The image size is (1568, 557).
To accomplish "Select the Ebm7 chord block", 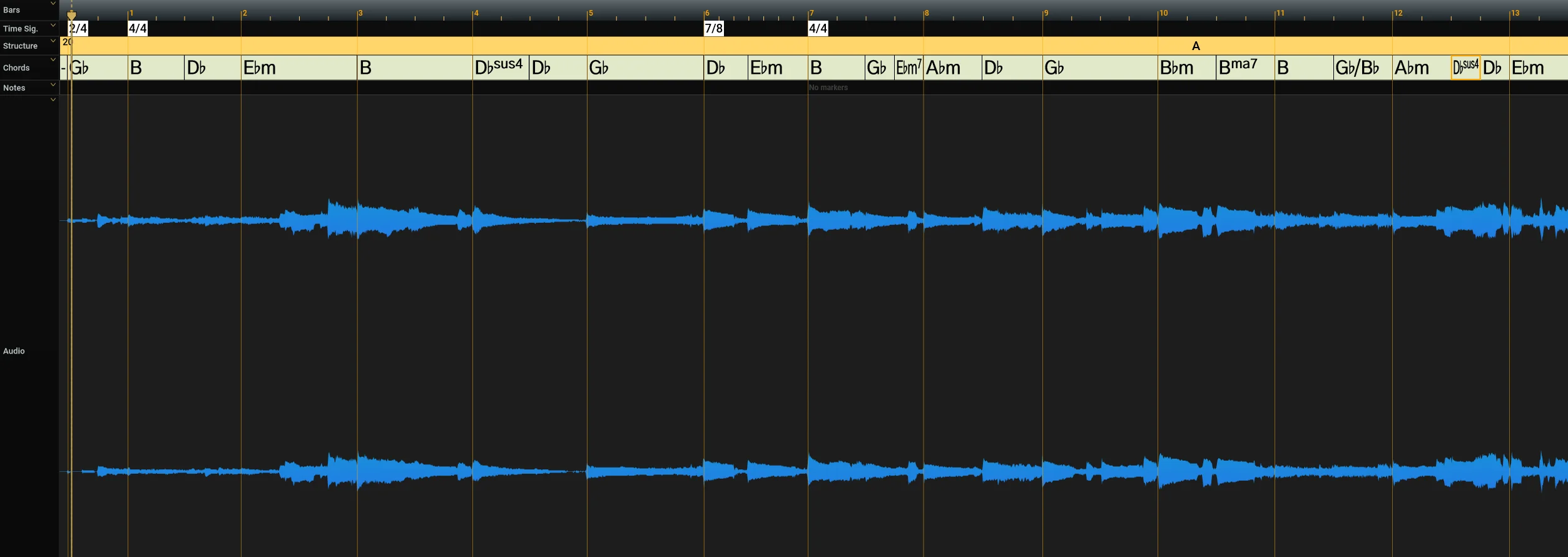I will pyautogui.click(x=909, y=68).
